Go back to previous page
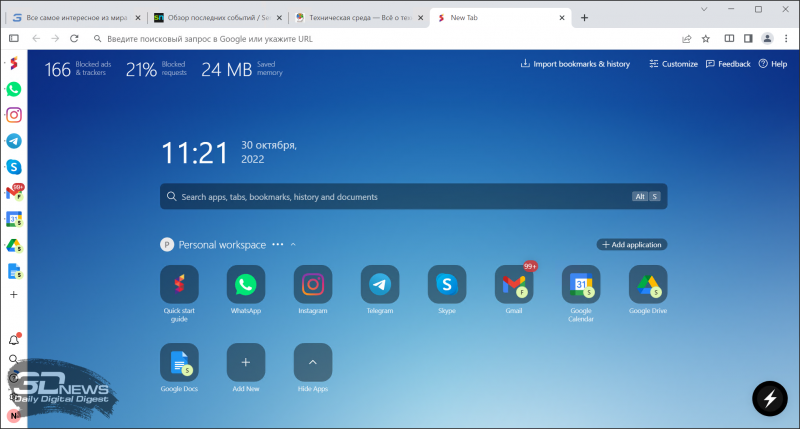The width and height of the screenshot is (800, 429). click(36, 38)
